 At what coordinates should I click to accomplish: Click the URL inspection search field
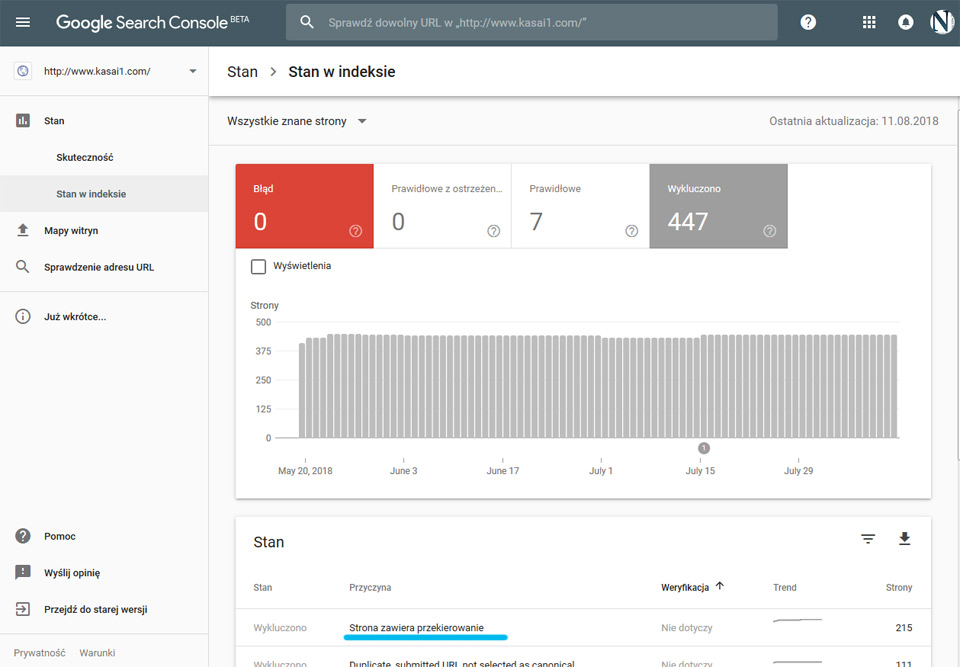coord(532,23)
